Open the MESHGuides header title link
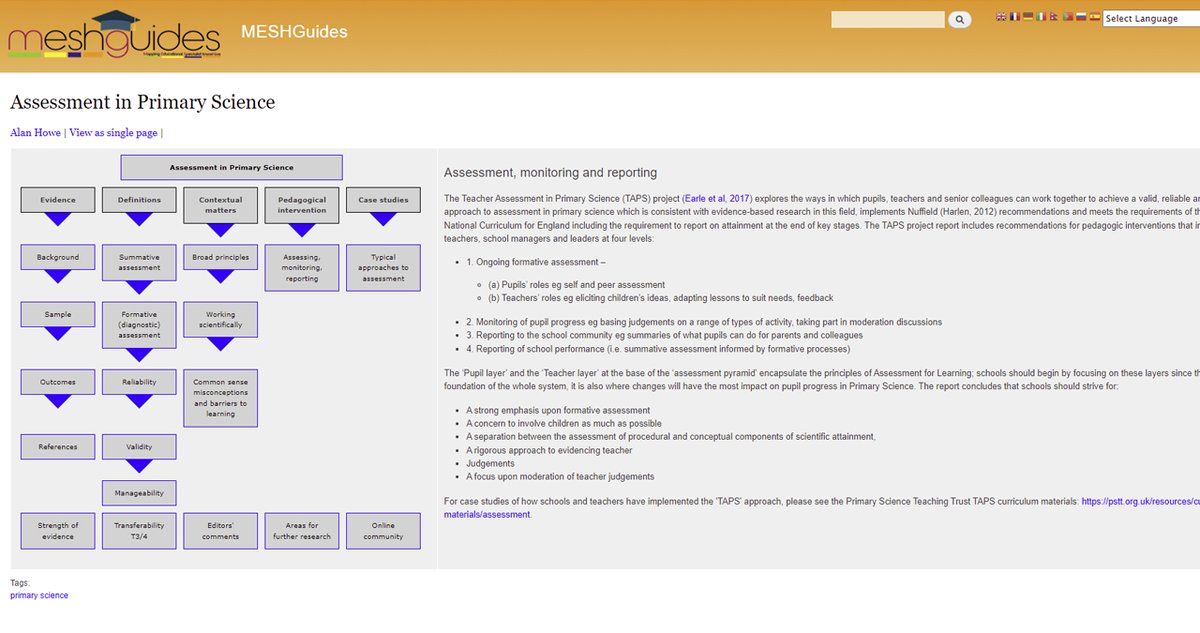 (x=294, y=32)
